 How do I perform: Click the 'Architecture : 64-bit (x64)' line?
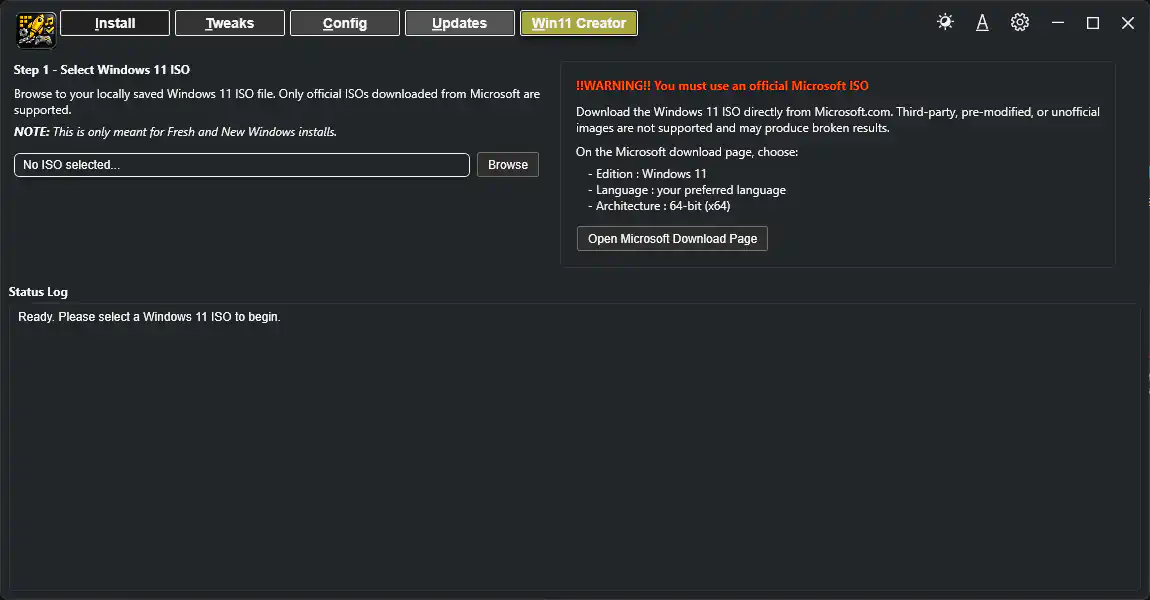659,206
